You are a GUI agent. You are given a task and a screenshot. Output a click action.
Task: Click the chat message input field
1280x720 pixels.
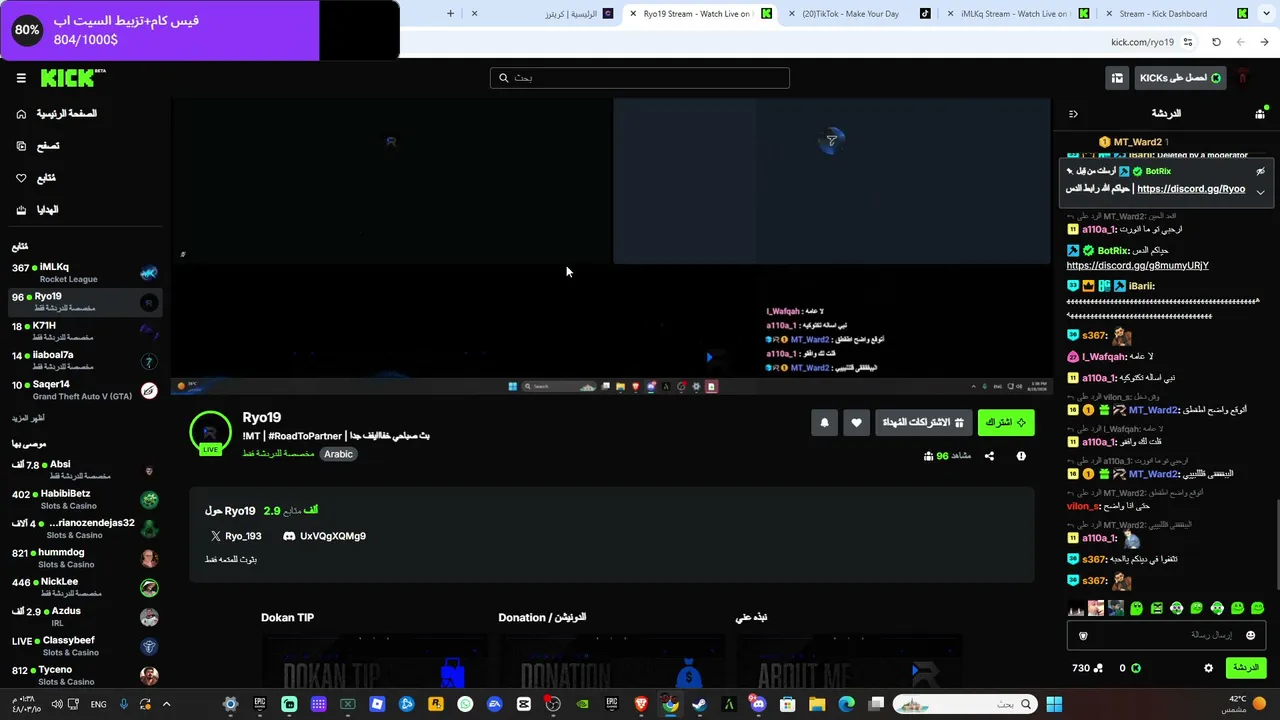1166,635
